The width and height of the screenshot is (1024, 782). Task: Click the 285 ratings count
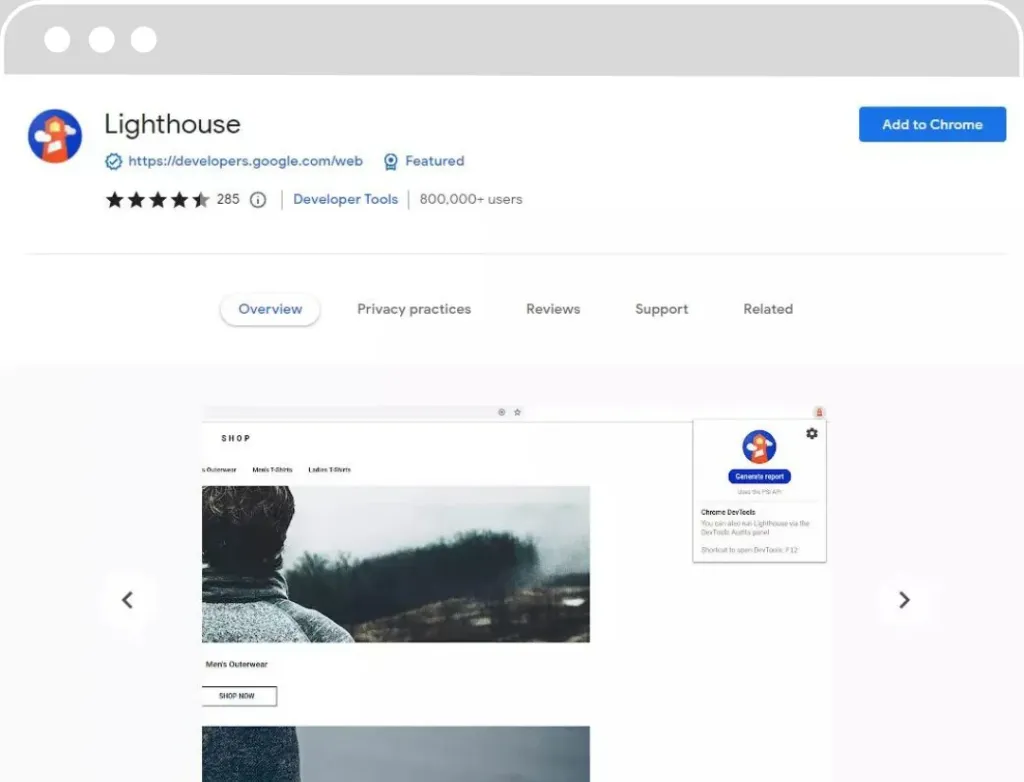pyautogui.click(x=228, y=199)
